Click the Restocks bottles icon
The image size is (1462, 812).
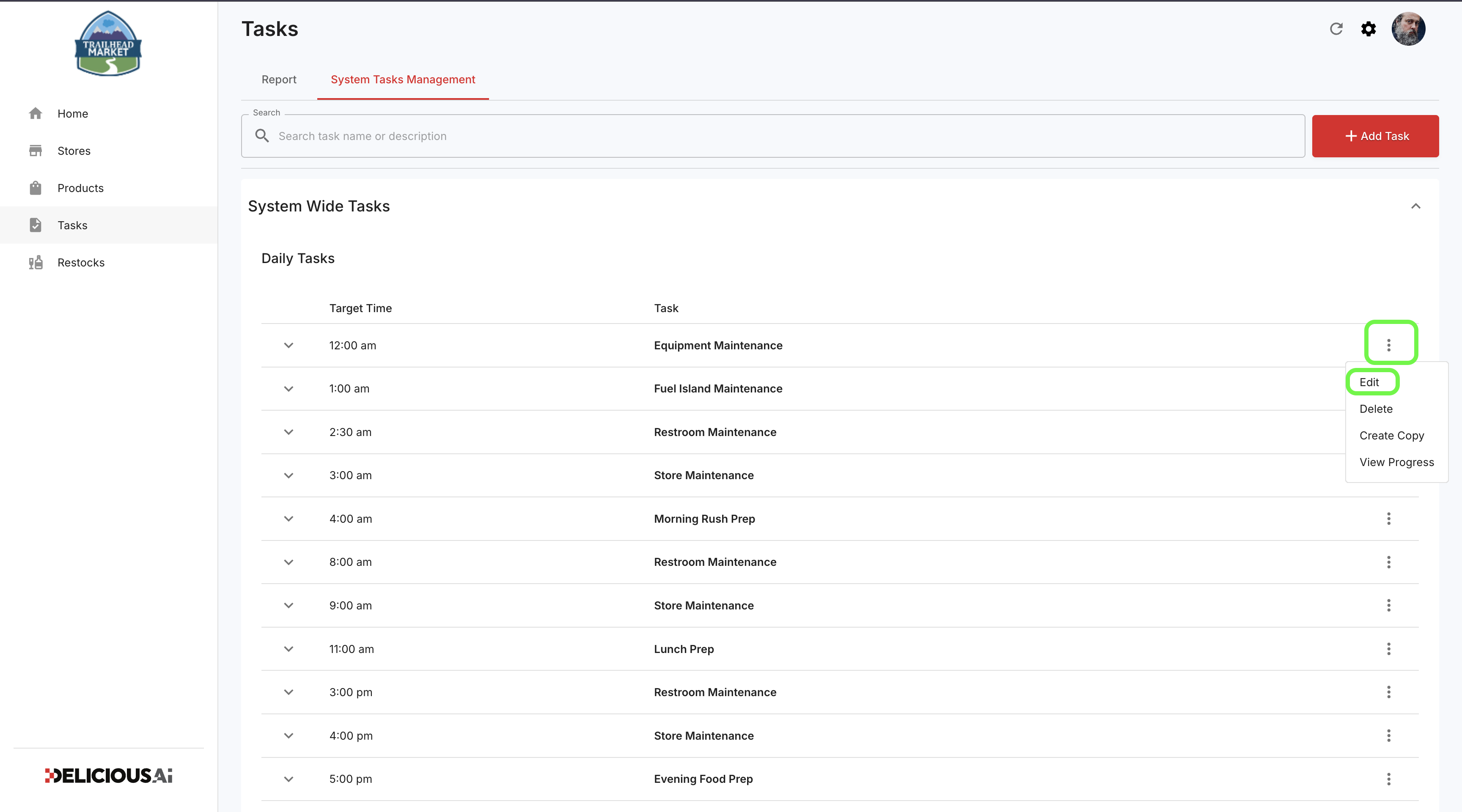pos(35,262)
